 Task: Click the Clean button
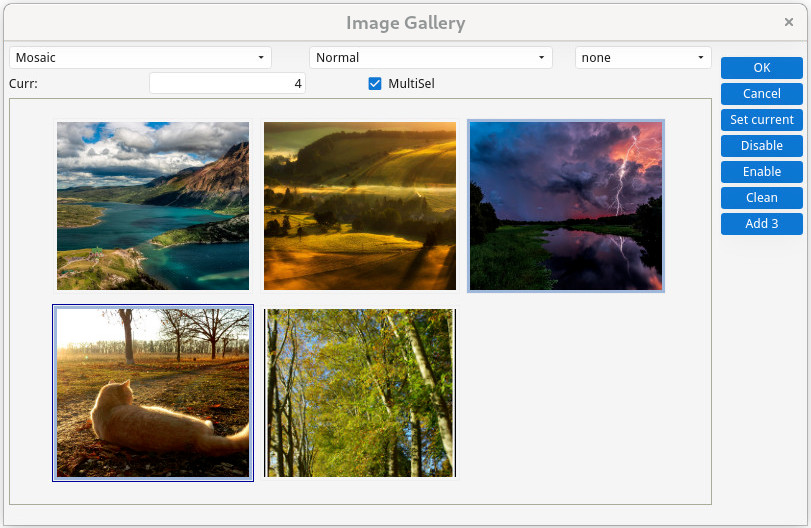pos(761,198)
